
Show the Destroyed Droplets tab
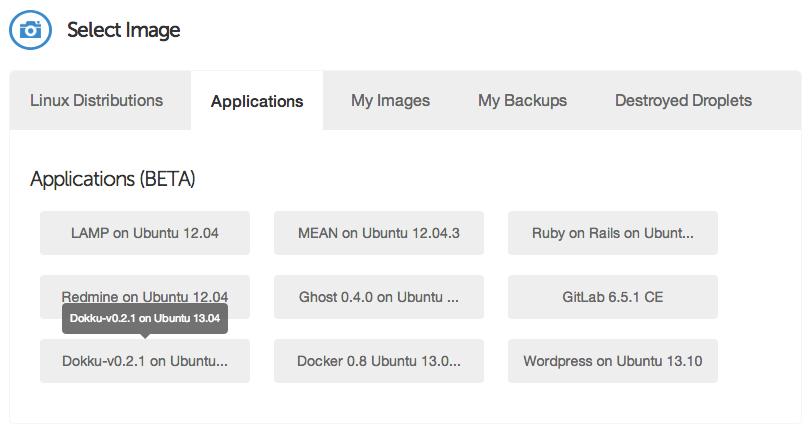coord(683,100)
